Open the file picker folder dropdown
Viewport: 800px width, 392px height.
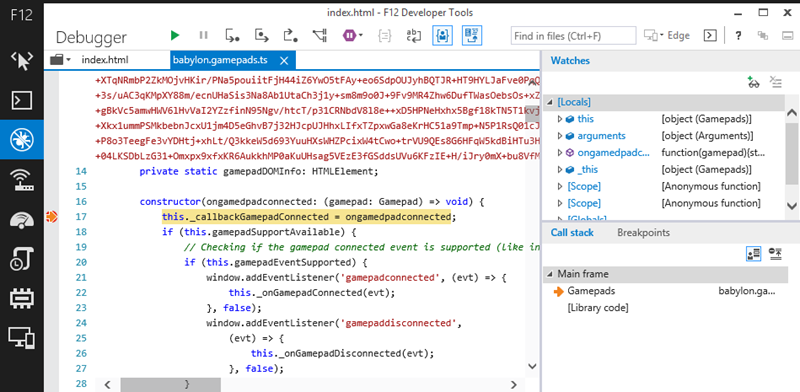pyautogui.click(x=60, y=60)
